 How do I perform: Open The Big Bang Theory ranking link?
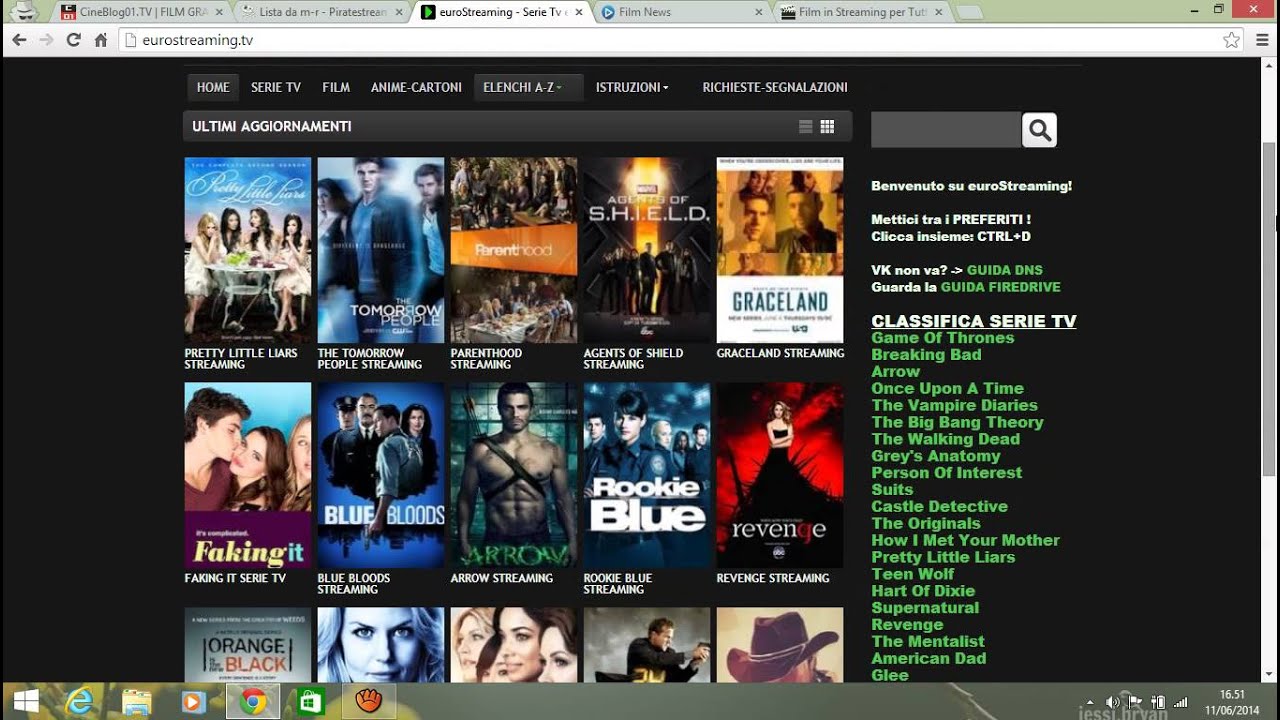click(x=957, y=422)
